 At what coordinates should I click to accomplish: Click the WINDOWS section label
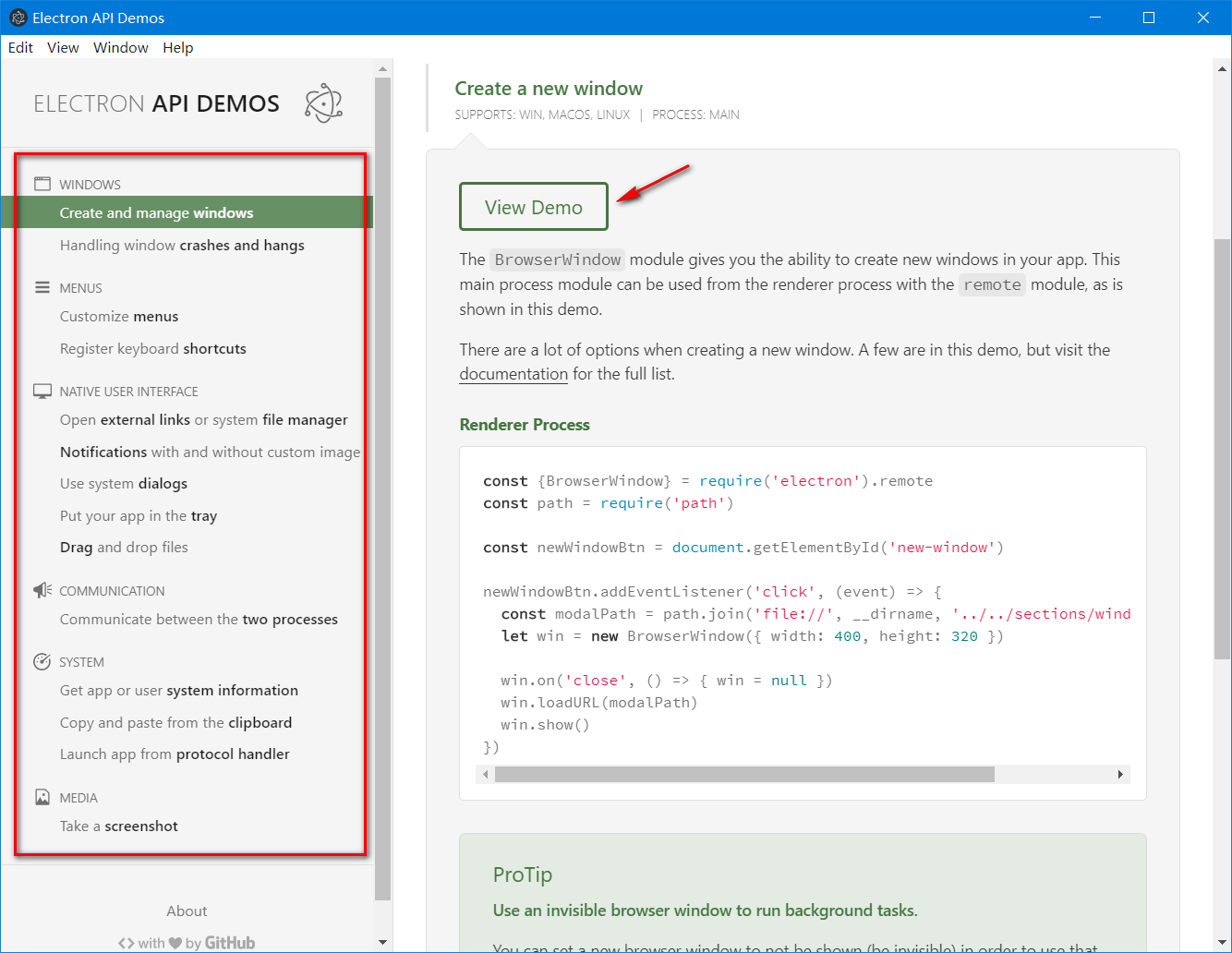click(x=91, y=185)
